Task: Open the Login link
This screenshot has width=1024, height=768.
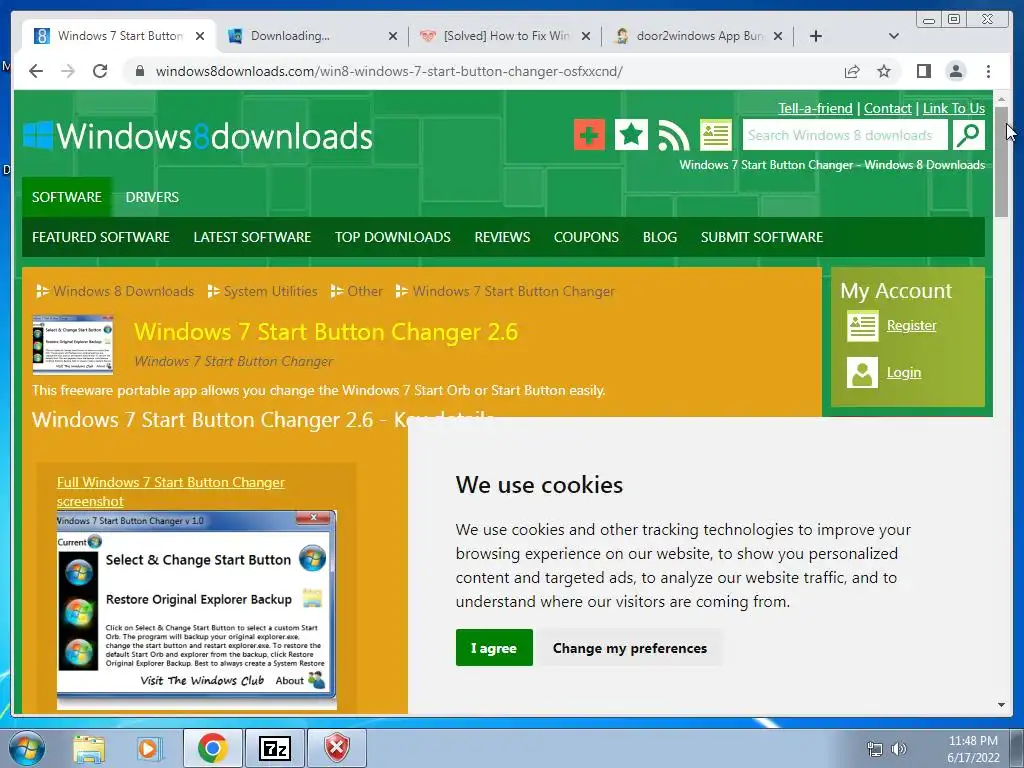Action: (x=904, y=372)
